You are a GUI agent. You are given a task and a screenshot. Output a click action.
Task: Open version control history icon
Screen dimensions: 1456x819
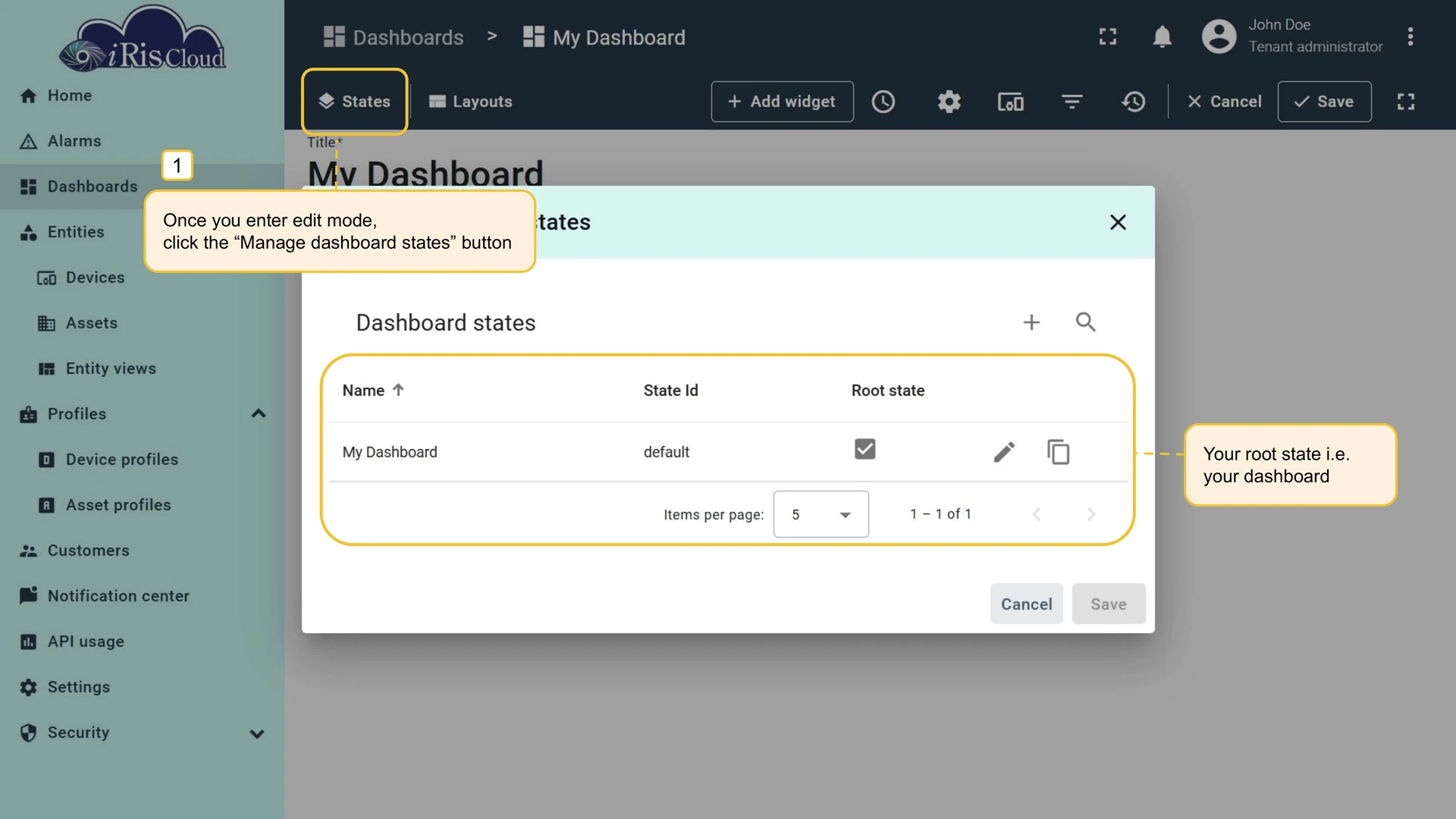coord(1133,102)
